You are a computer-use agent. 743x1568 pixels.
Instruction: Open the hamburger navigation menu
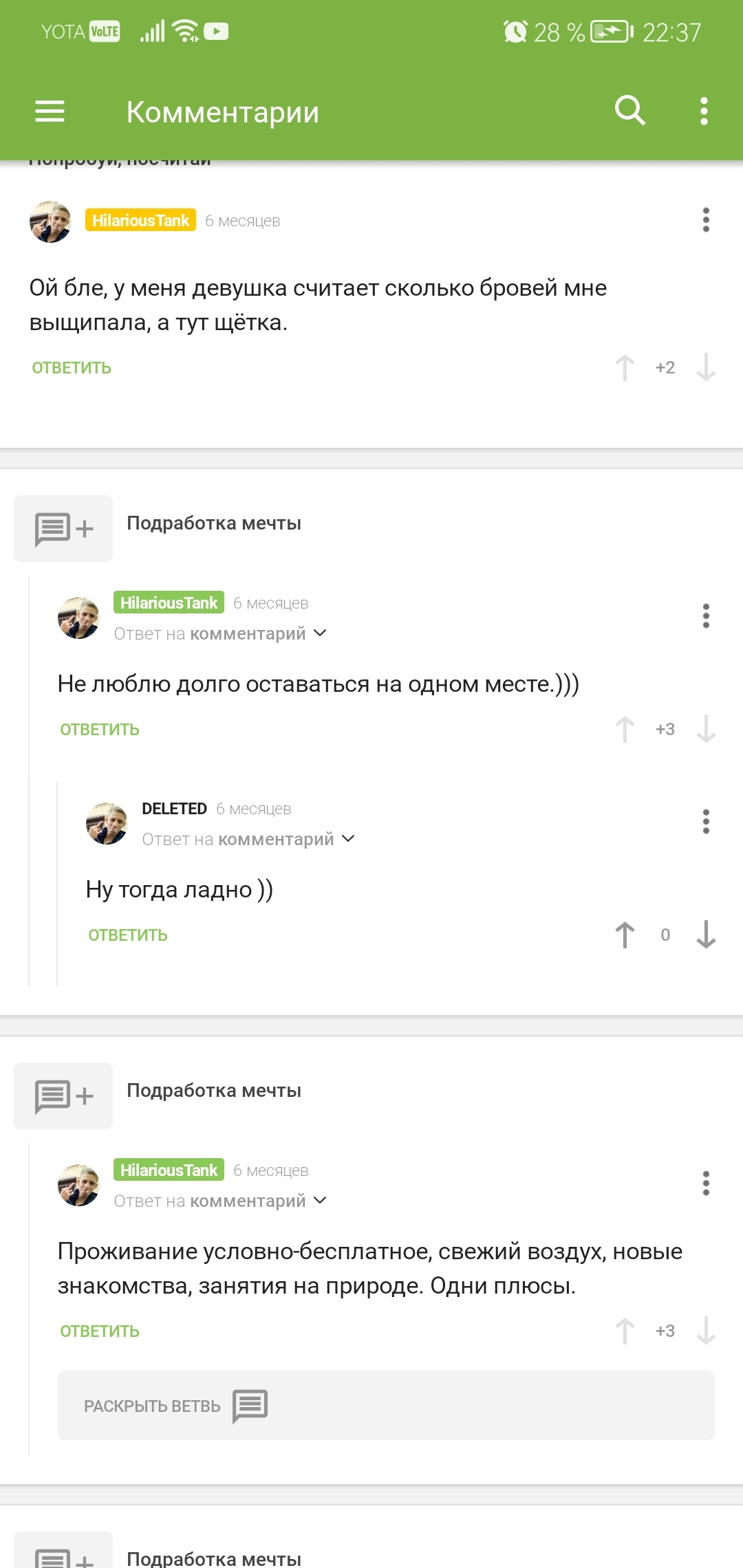50,111
